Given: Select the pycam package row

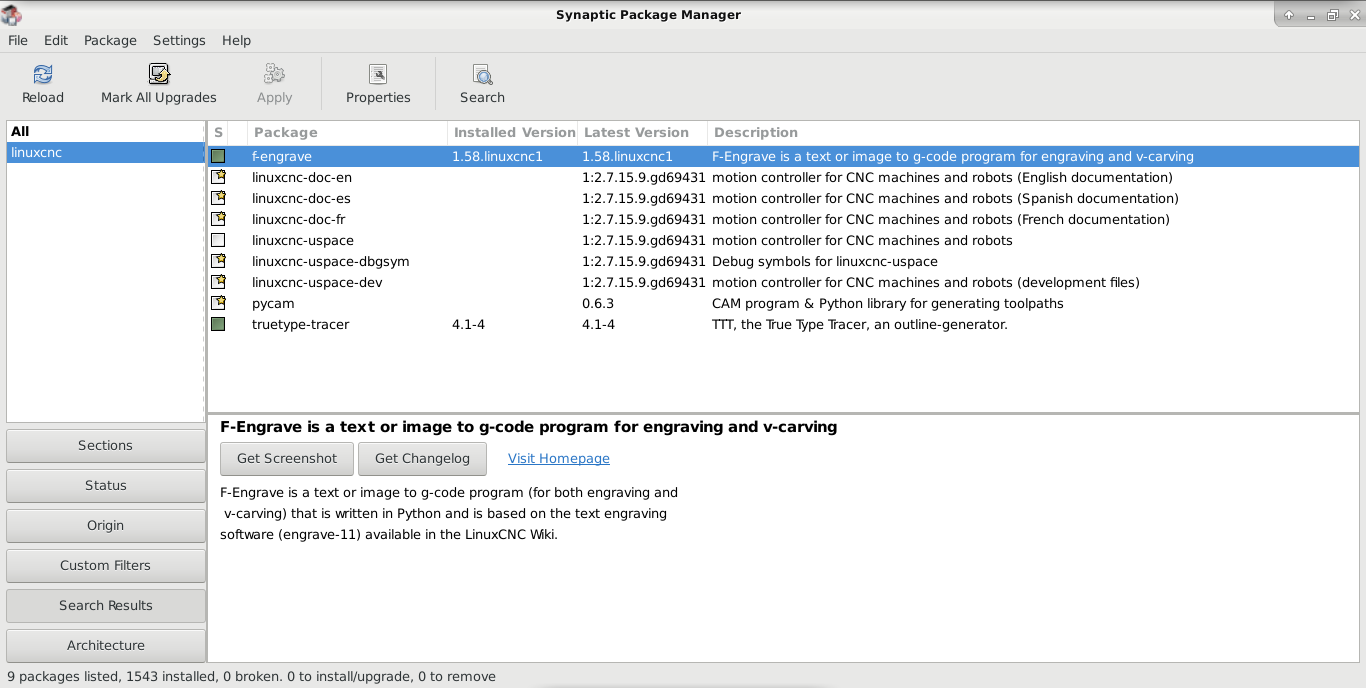Looking at the screenshot, I should [783, 304].
